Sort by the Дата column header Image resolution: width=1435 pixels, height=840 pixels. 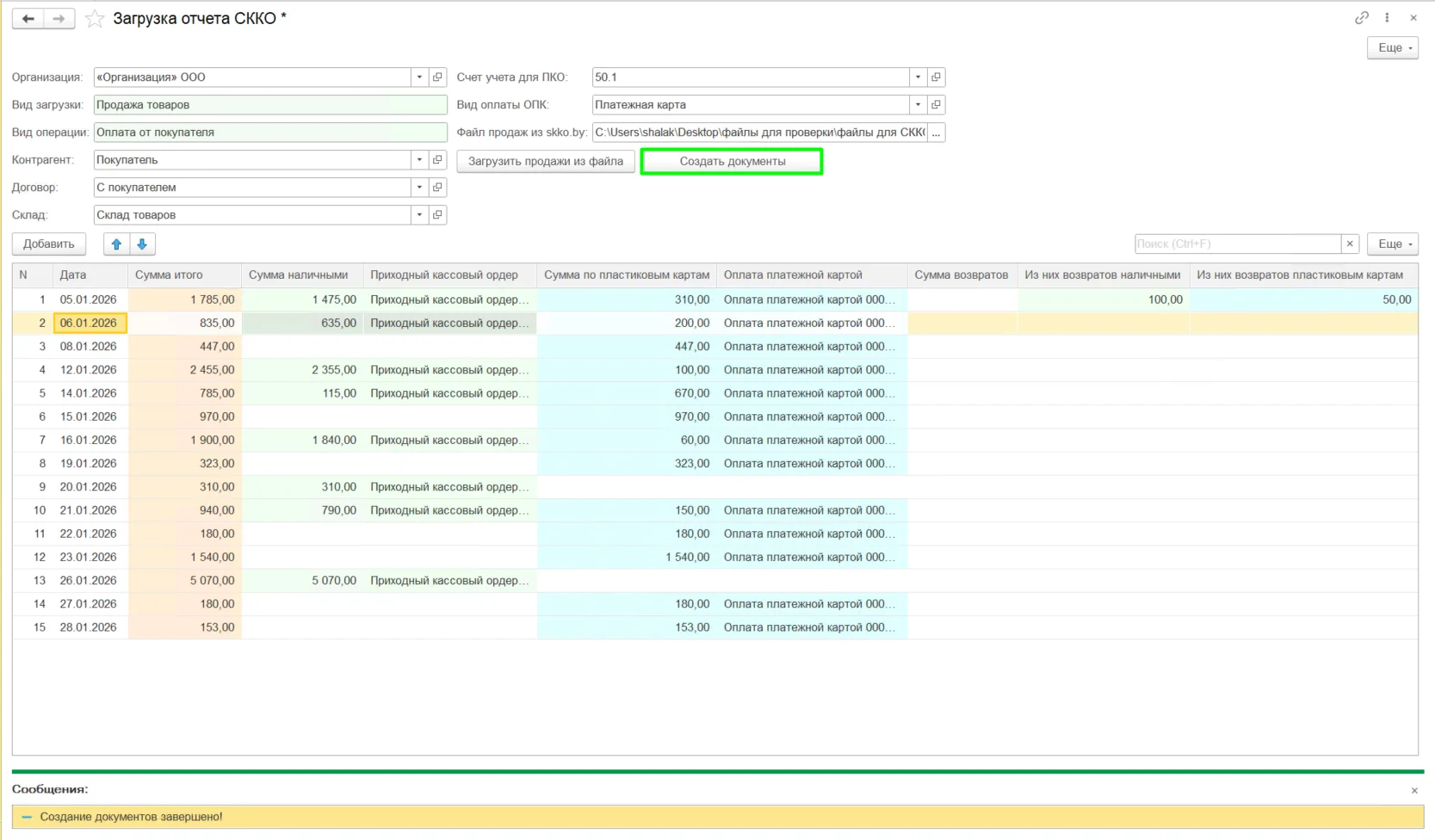coord(90,275)
